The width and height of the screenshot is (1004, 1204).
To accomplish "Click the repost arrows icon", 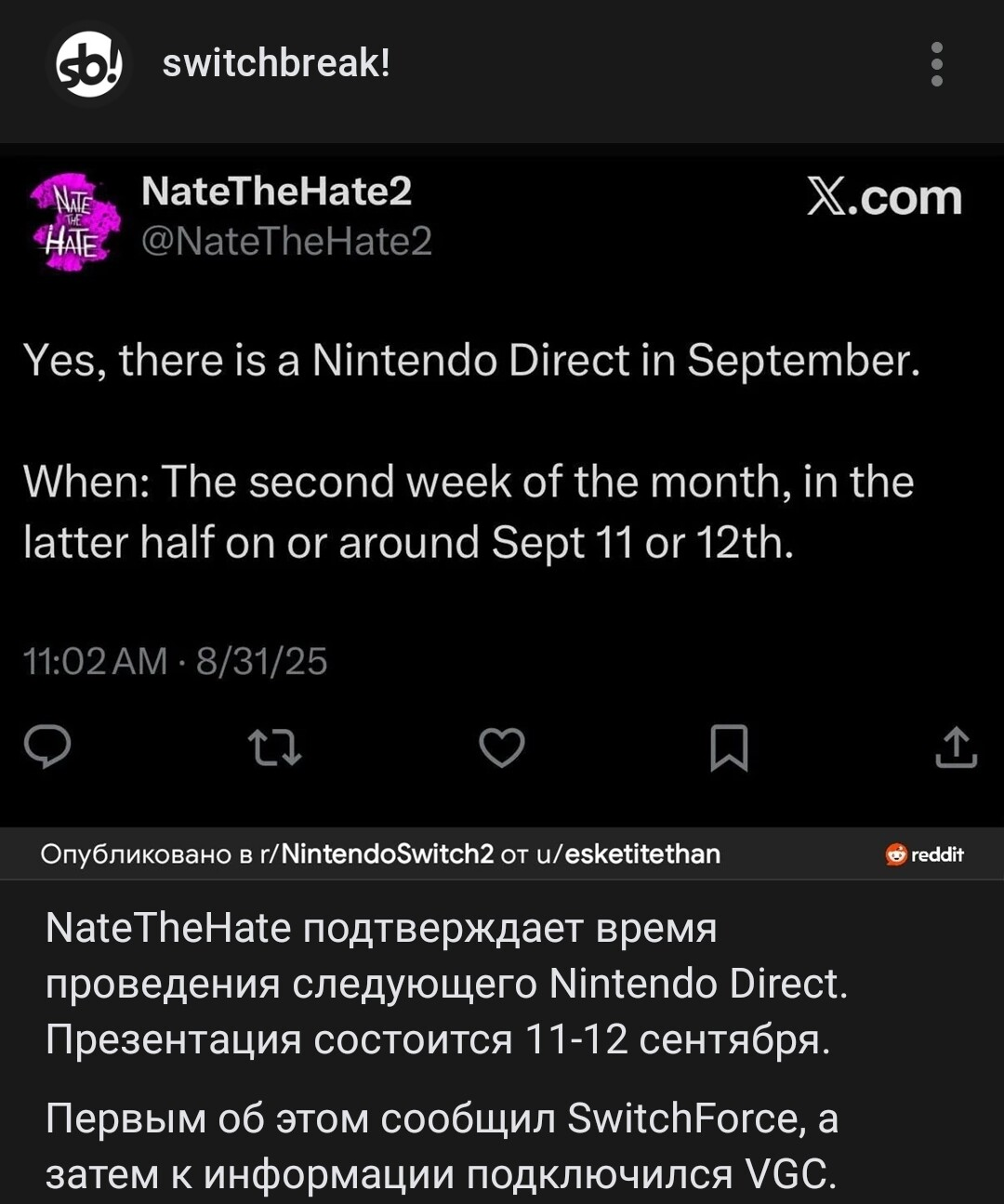I will pyautogui.click(x=274, y=748).
